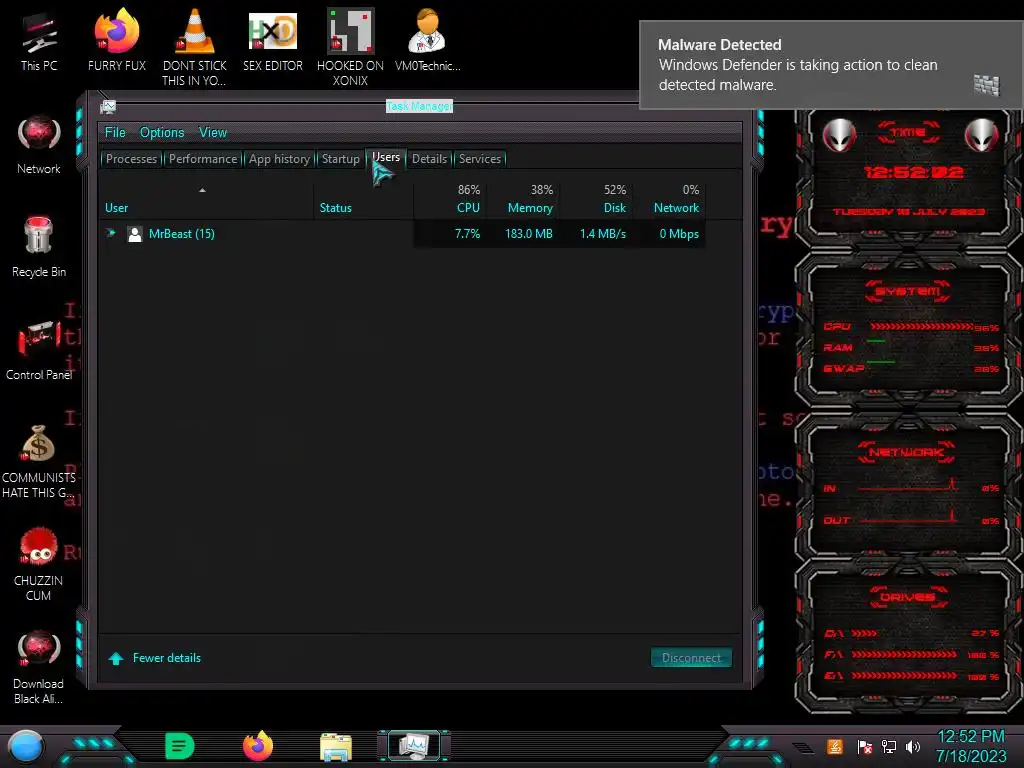Open the red Chuzzle game icon
Screen dimensions: 1024x768
(39, 563)
